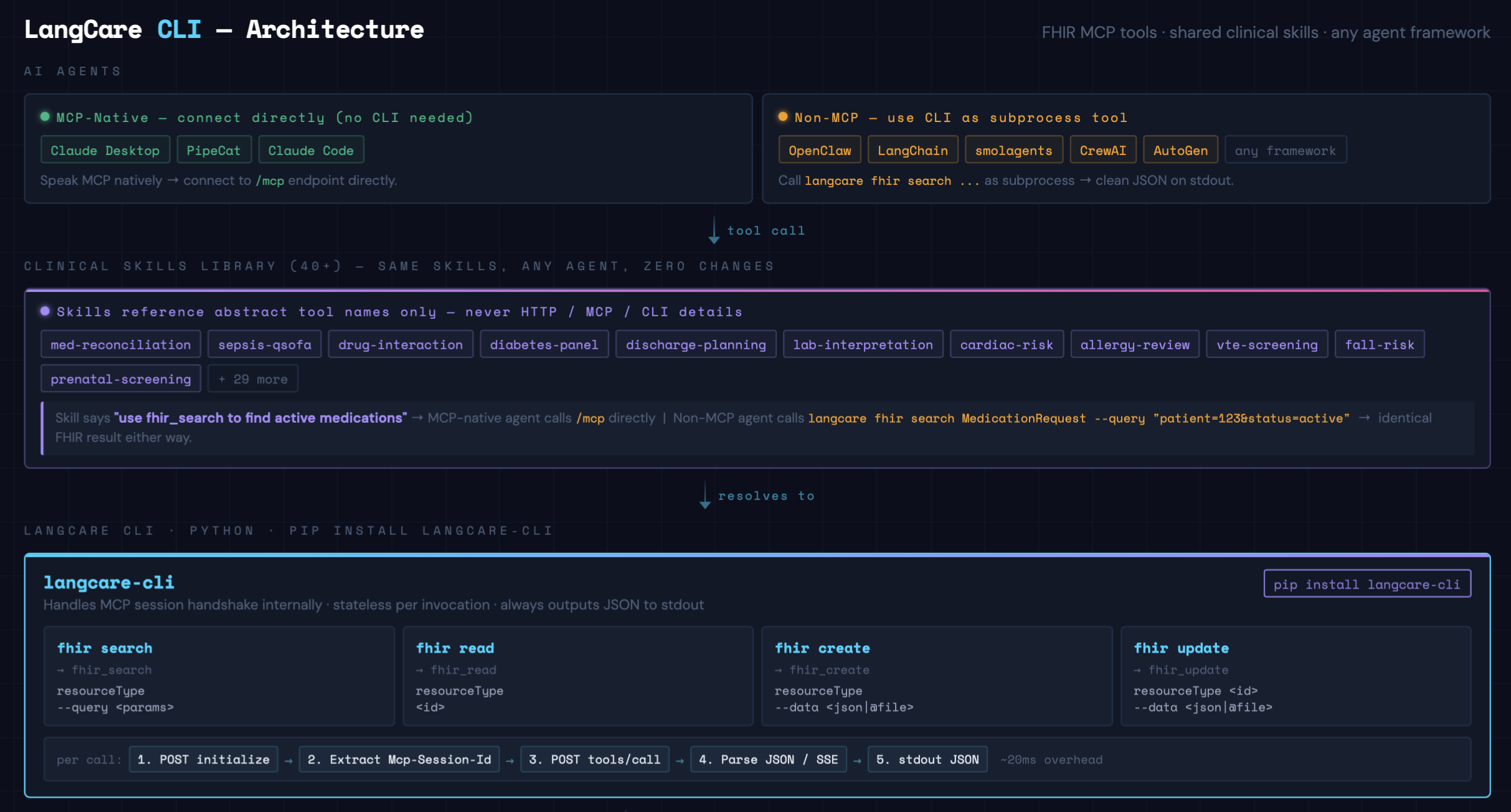This screenshot has height=812, width=1511.
Task: Click the '→ fhir_create' tool name
Action: point(822,670)
